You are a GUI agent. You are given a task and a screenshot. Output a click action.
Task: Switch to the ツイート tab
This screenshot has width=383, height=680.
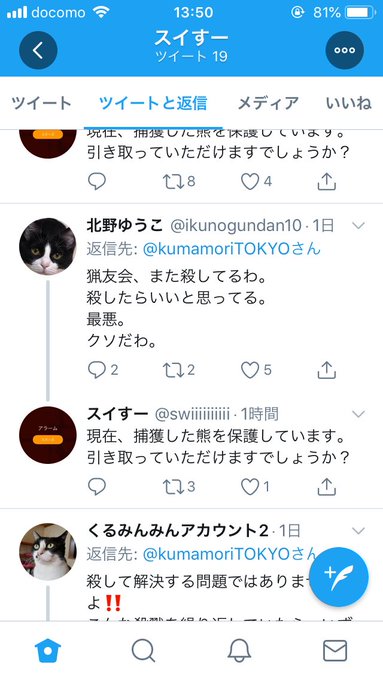pos(41,103)
